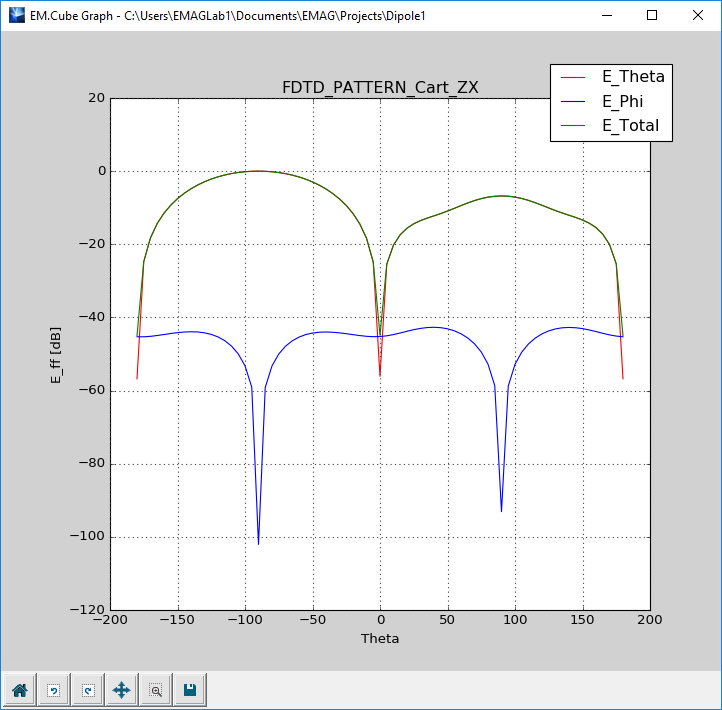Click the EM.Cube app icon in title bar
722x710 pixels.
point(17,16)
